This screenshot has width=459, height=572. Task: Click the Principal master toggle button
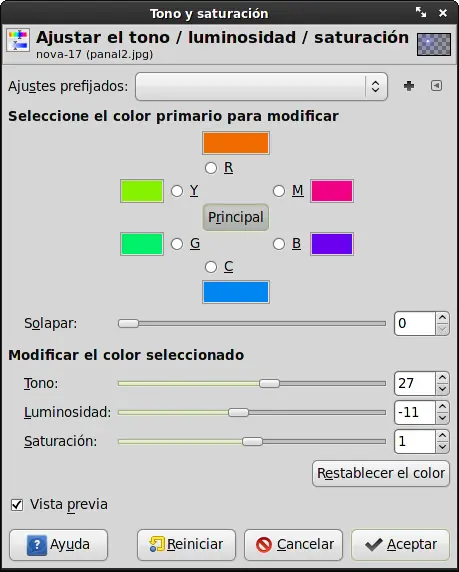(236, 217)
